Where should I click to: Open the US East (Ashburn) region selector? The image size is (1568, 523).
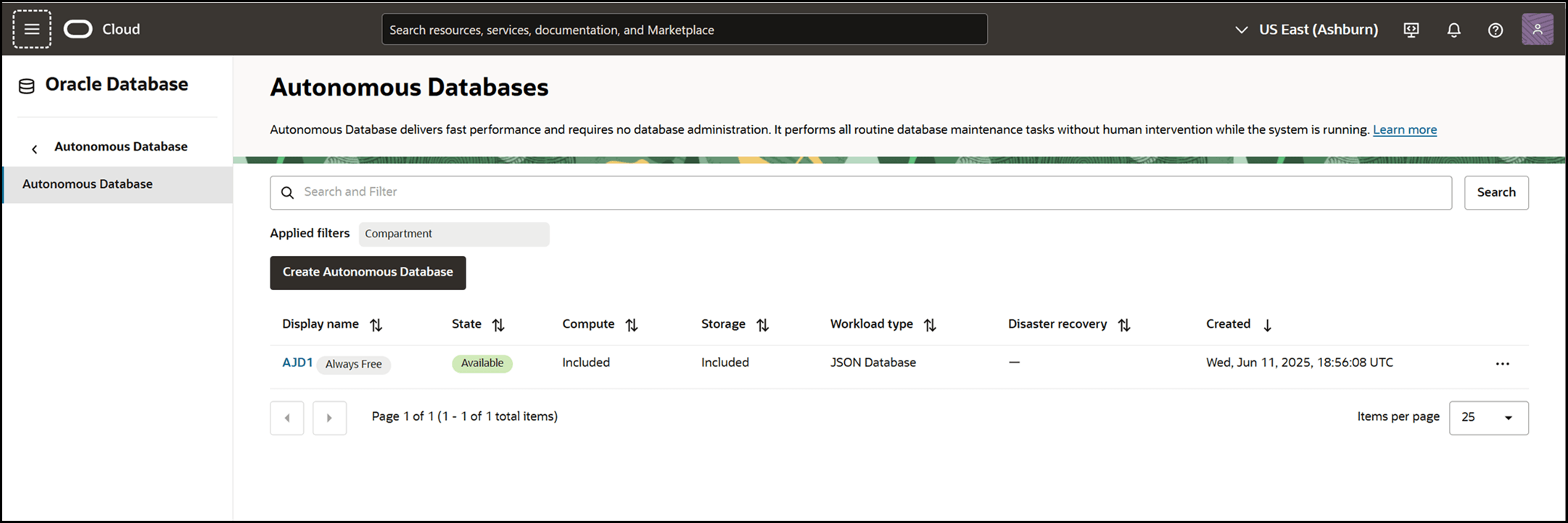(x=1306, y=30)
